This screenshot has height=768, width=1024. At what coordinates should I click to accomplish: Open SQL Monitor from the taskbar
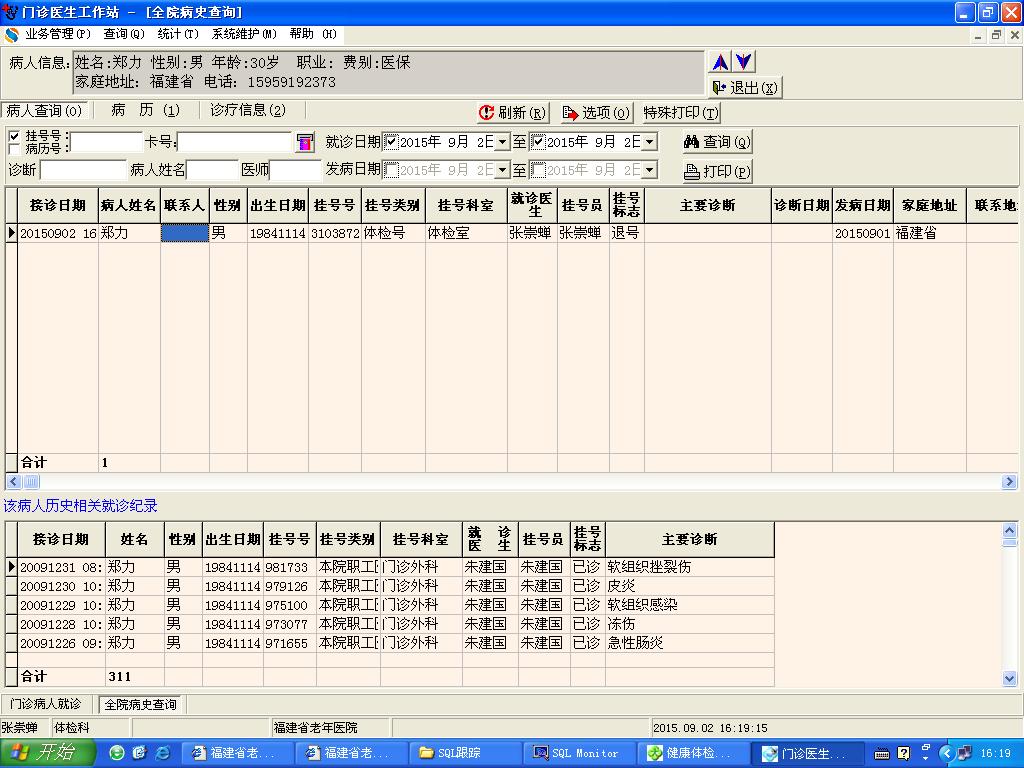point(576,753)
